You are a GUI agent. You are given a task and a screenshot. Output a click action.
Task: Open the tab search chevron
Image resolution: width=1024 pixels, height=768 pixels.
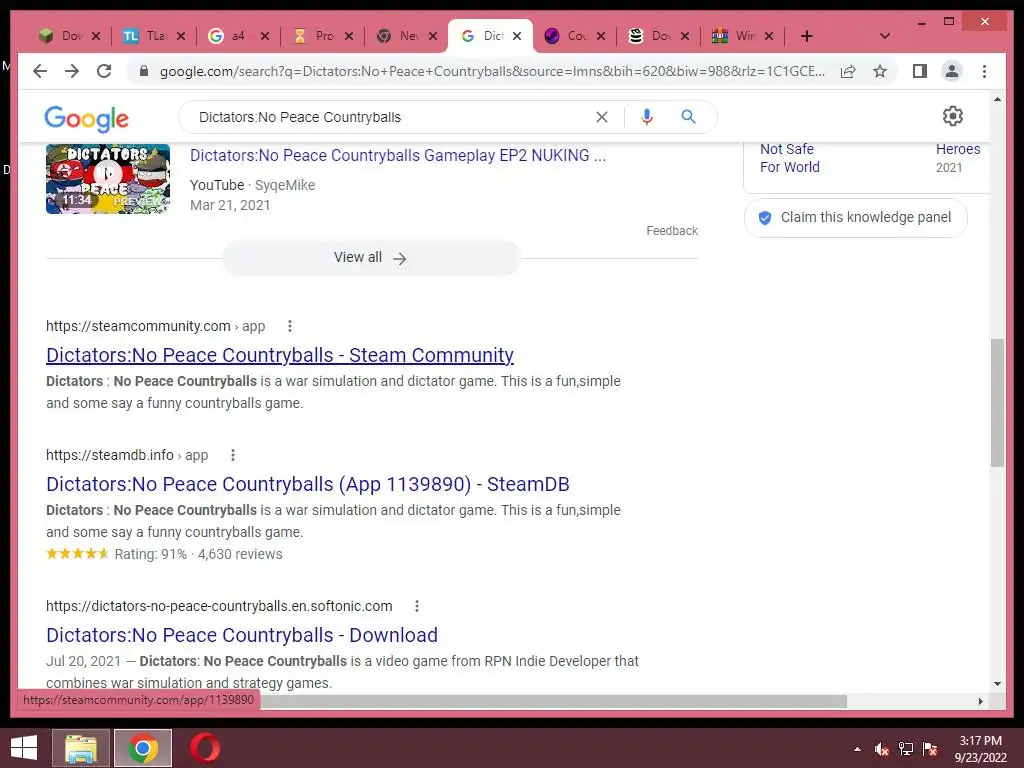coord(884,36)
